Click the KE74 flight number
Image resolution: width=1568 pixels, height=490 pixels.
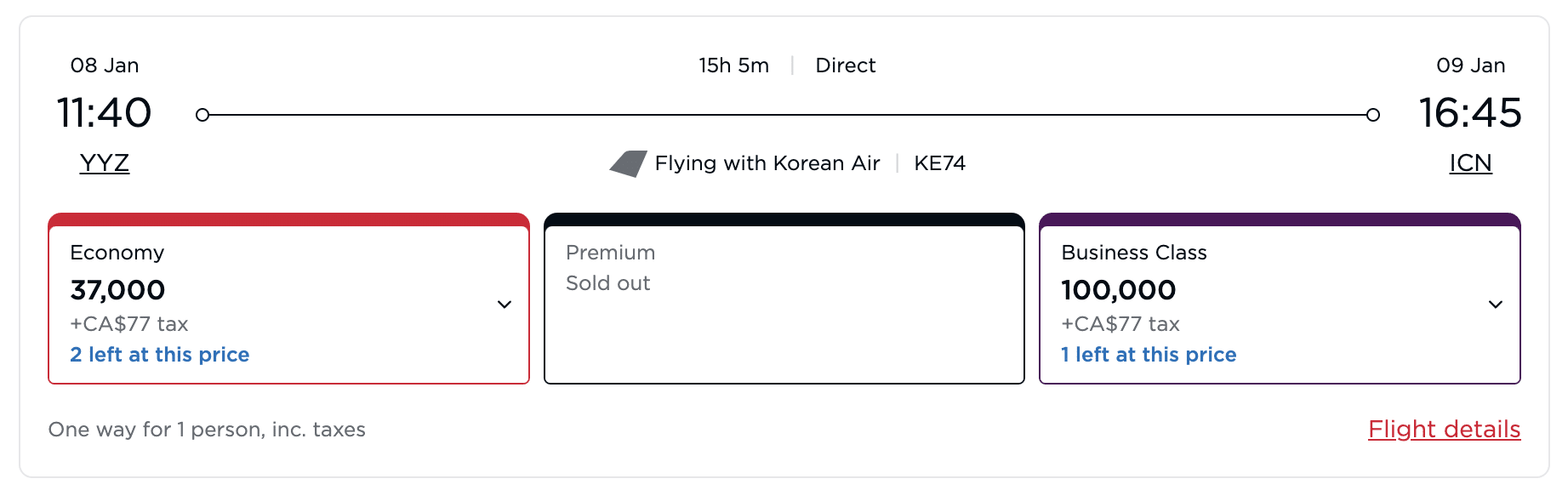(x=939, y=163)
